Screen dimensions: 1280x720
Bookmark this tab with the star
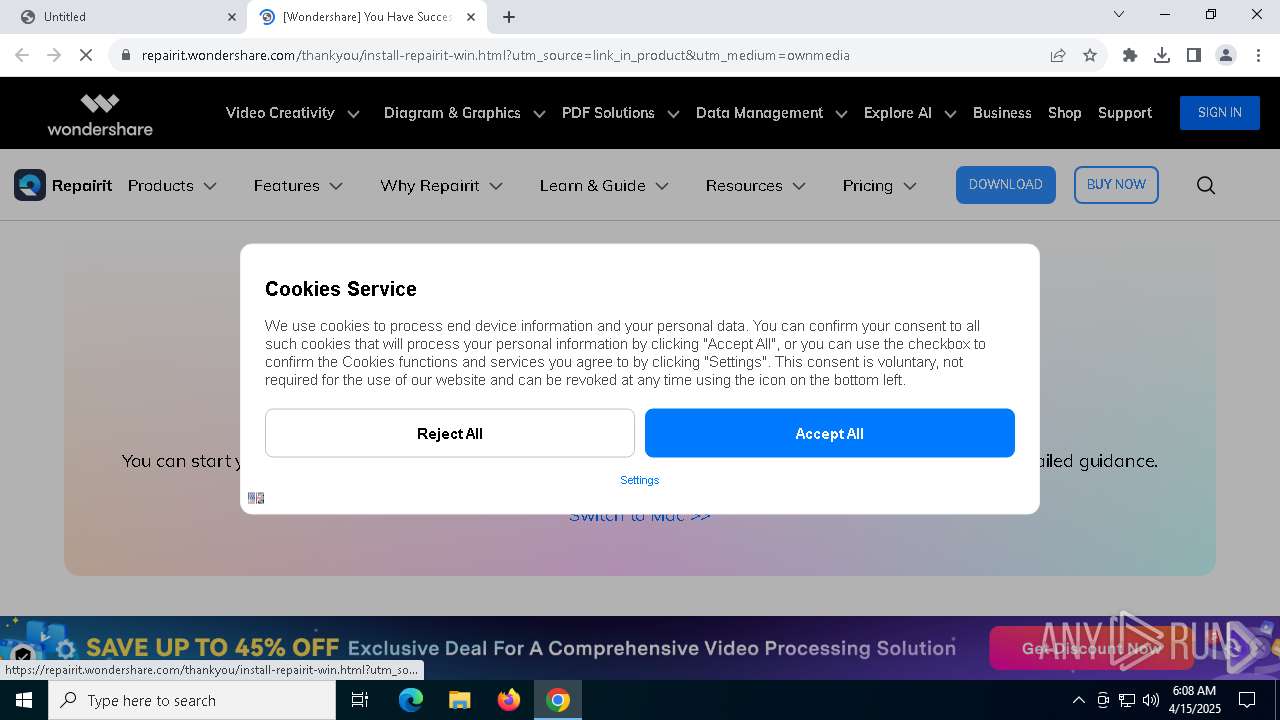[x=1090, y=55]
